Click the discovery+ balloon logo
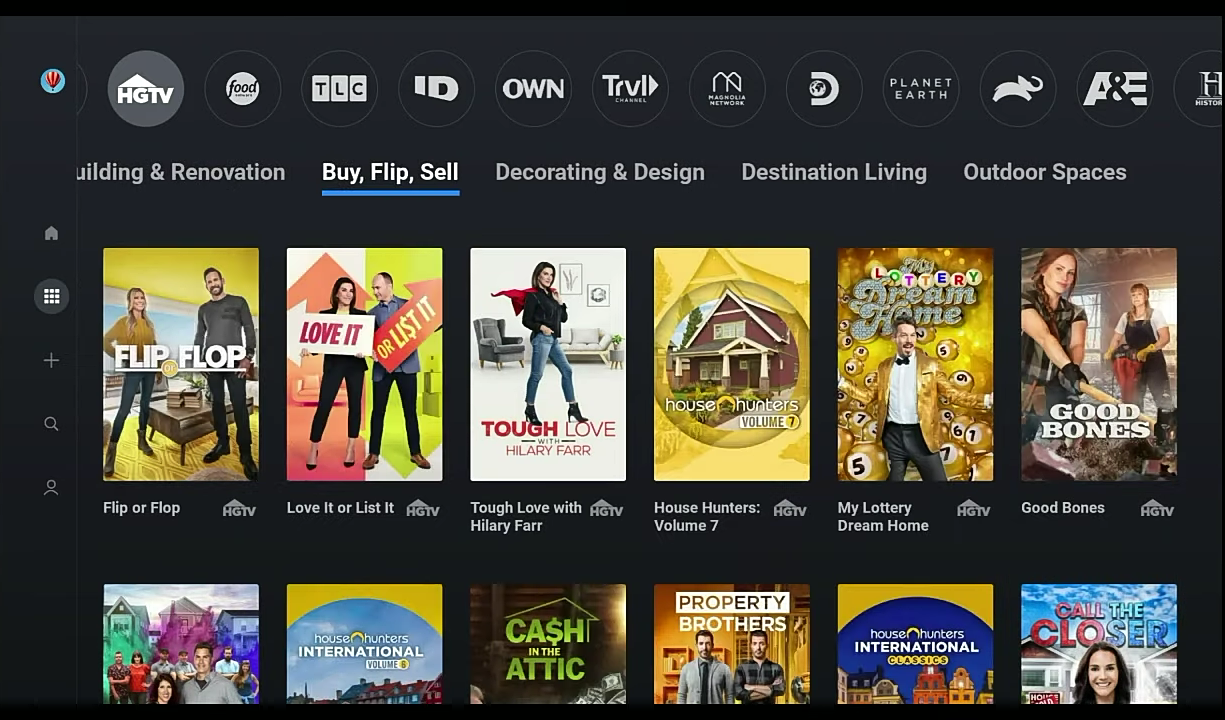This screenshot has width=1225, height=720. [53, 81]
